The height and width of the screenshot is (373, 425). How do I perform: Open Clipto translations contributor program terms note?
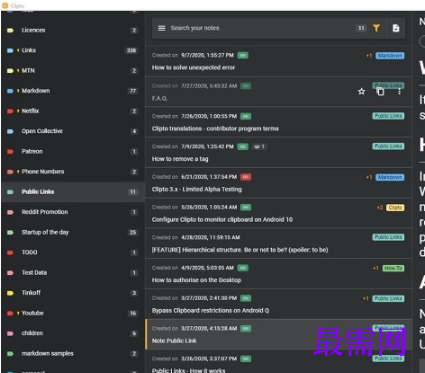(x=279, y=122)
